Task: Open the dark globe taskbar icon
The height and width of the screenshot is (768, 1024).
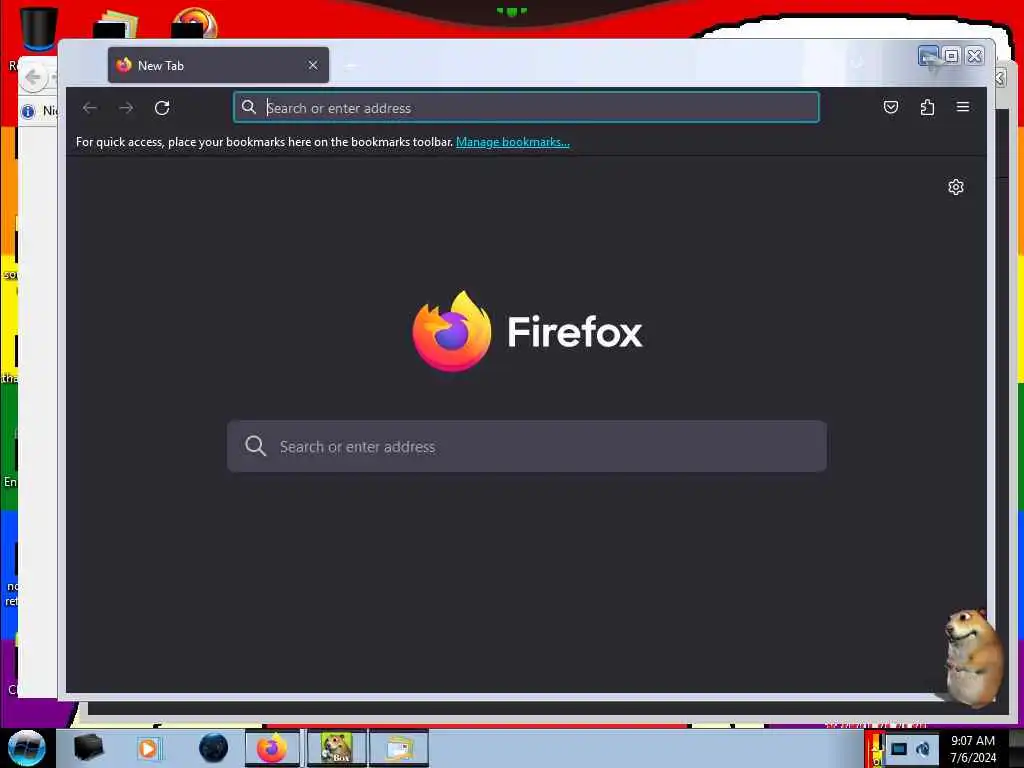Action: coord(214,748)
